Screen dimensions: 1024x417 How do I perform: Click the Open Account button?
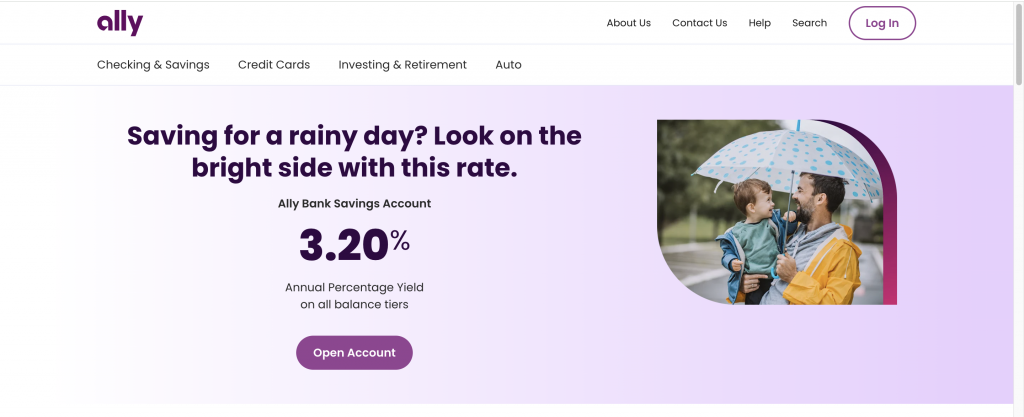click(354, 353)
